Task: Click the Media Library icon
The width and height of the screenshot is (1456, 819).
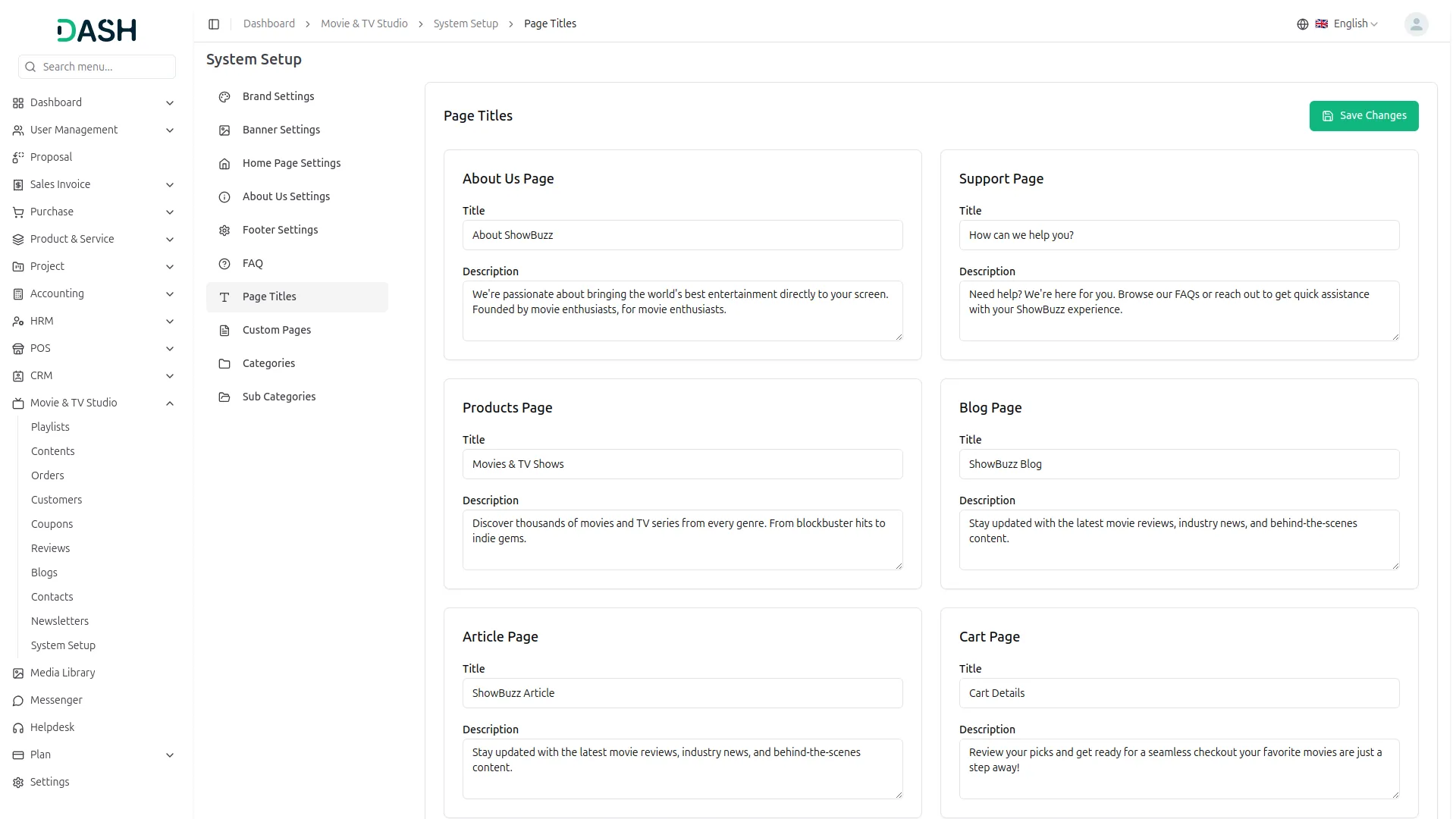Action: [x=18, y=673]
